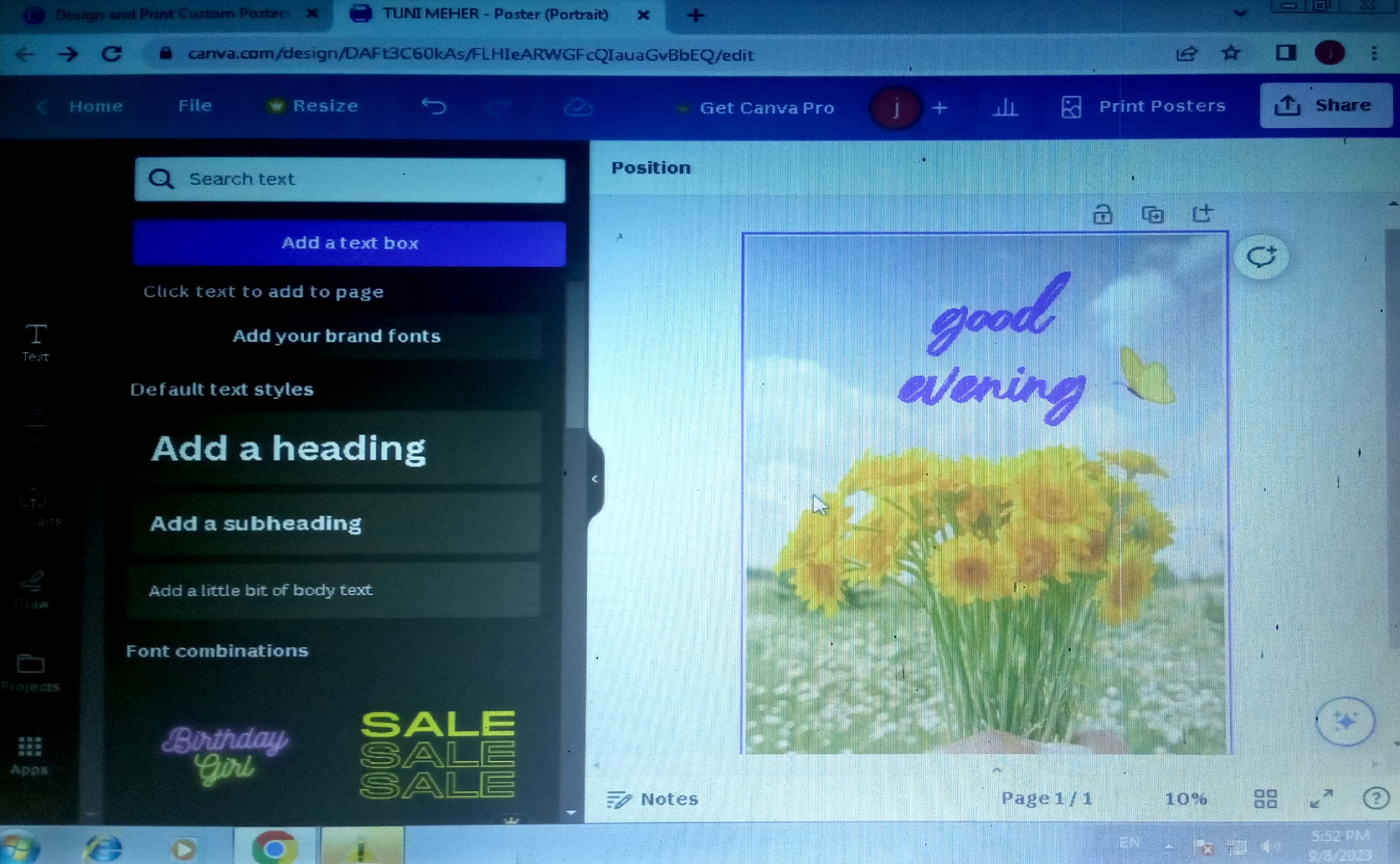Screen dimensions: 1400x864
Task: Duplicate page using the copy icon
Action: pos(1152,215)
